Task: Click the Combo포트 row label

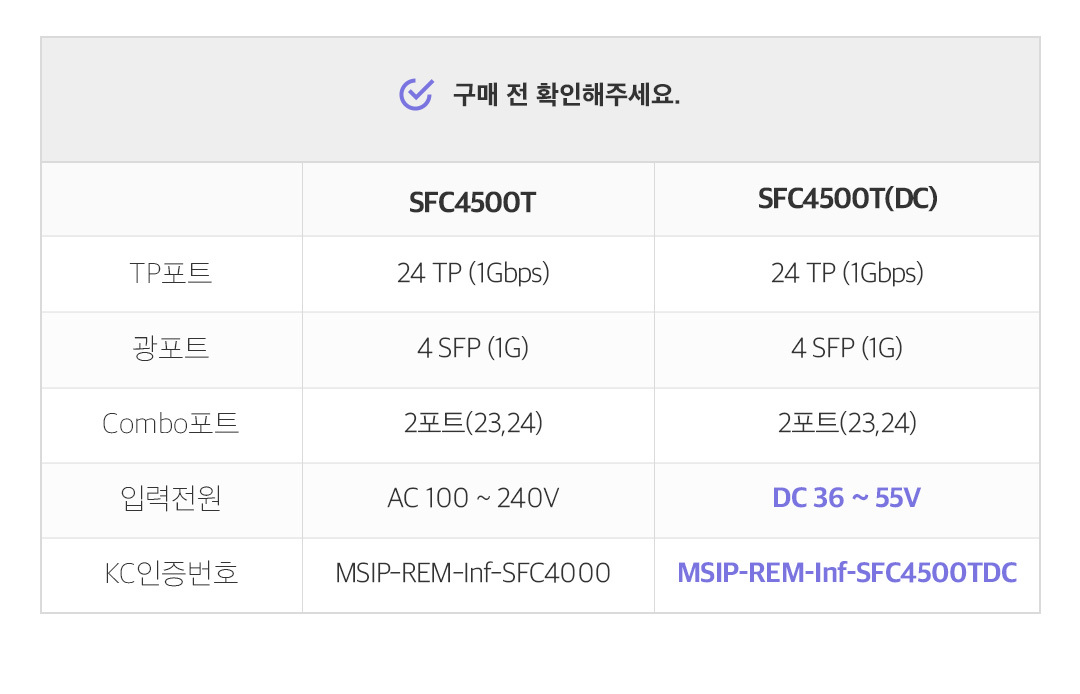Action: point(171,424)
